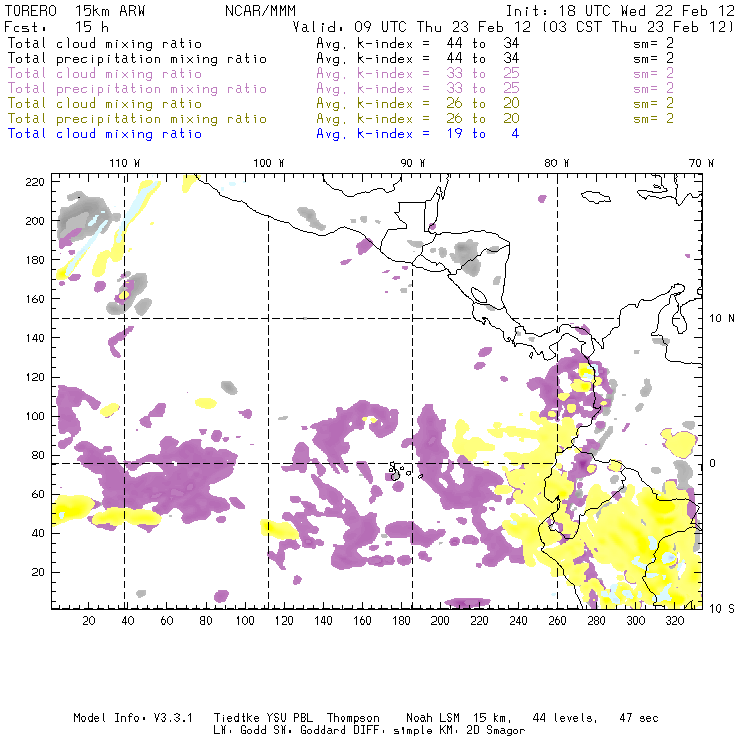Click the black "Total precipitation mixing ratio" legend line
Viewport: 740px width, 740px height.
[x=137, y=59]
